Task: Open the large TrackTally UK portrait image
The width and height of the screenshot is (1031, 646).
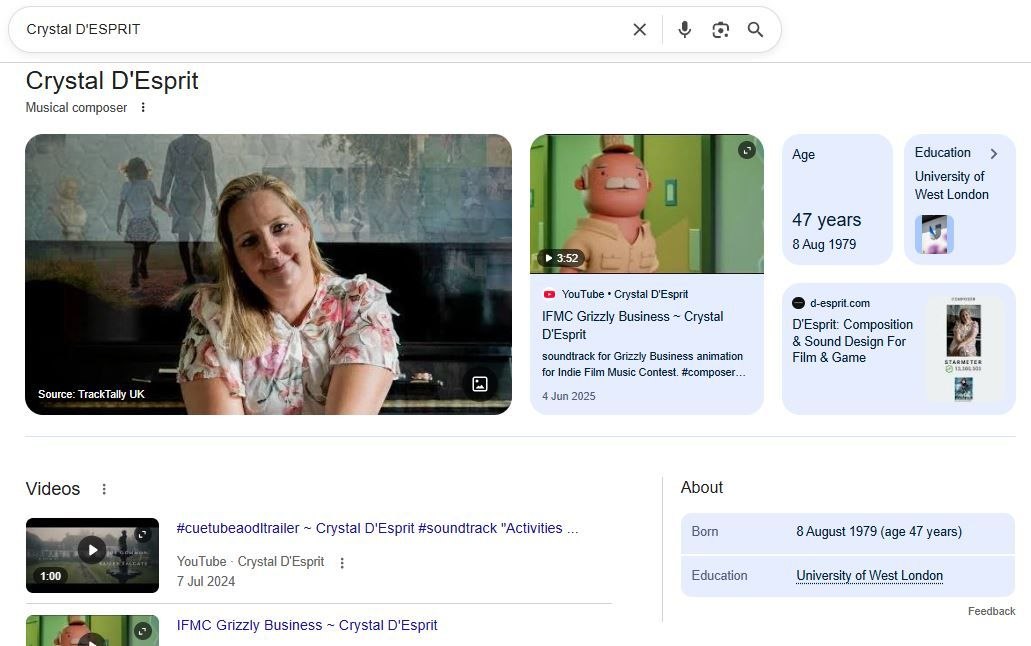Action: (x=268, y=274)
